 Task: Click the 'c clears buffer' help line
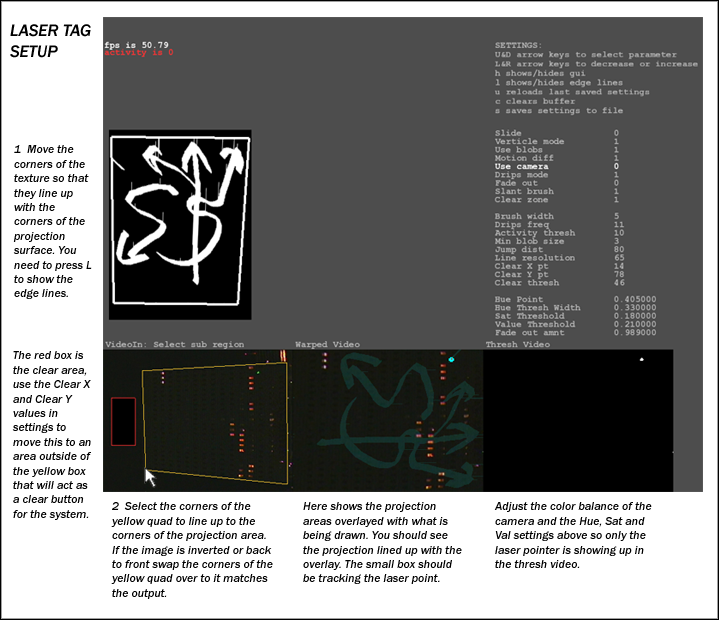click(535, 101)
